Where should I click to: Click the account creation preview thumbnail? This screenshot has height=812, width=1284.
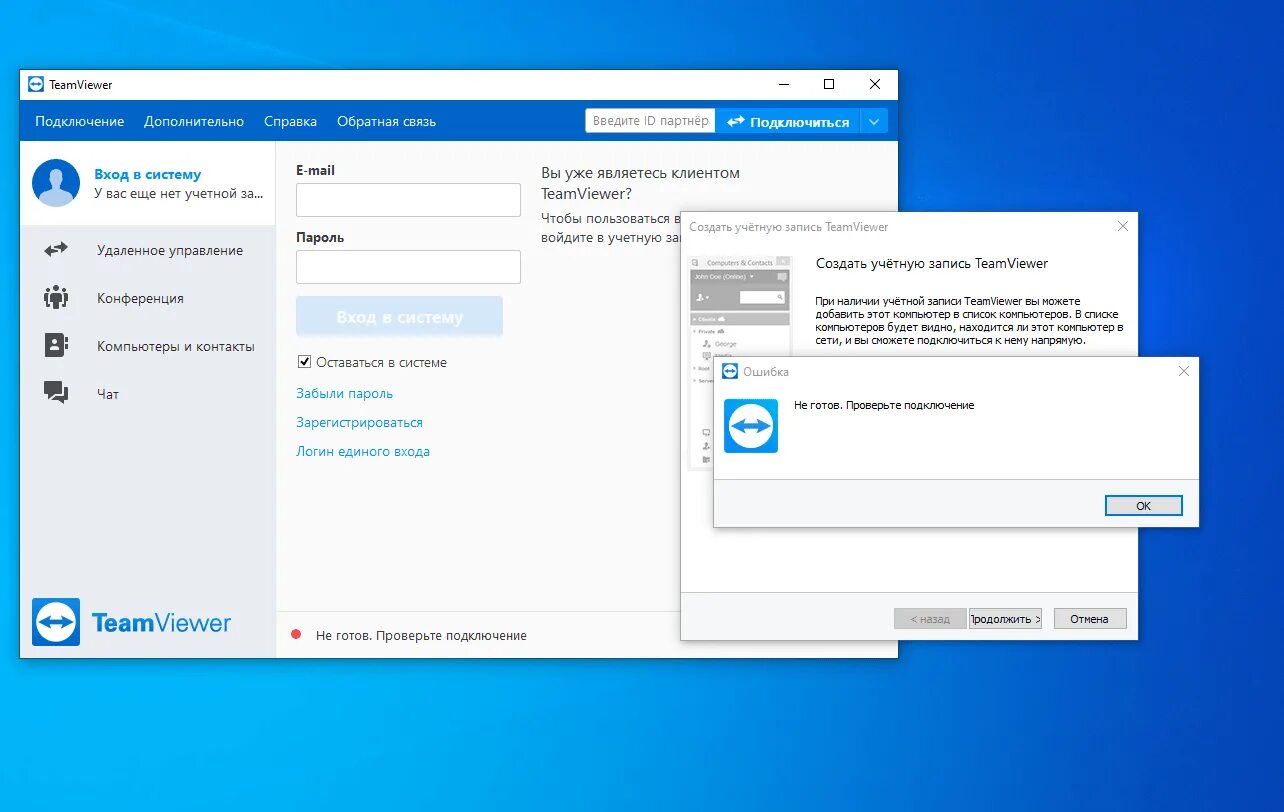click(x=740, y=362)
